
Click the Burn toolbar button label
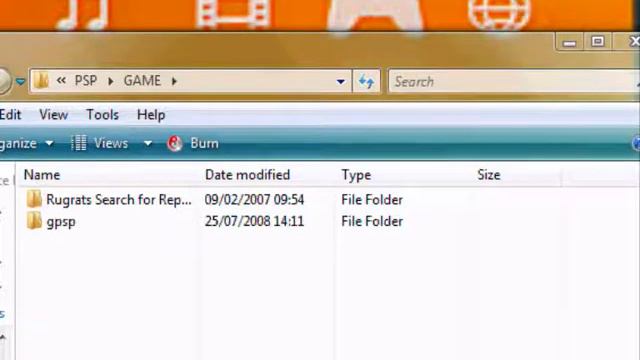(204, 143)
